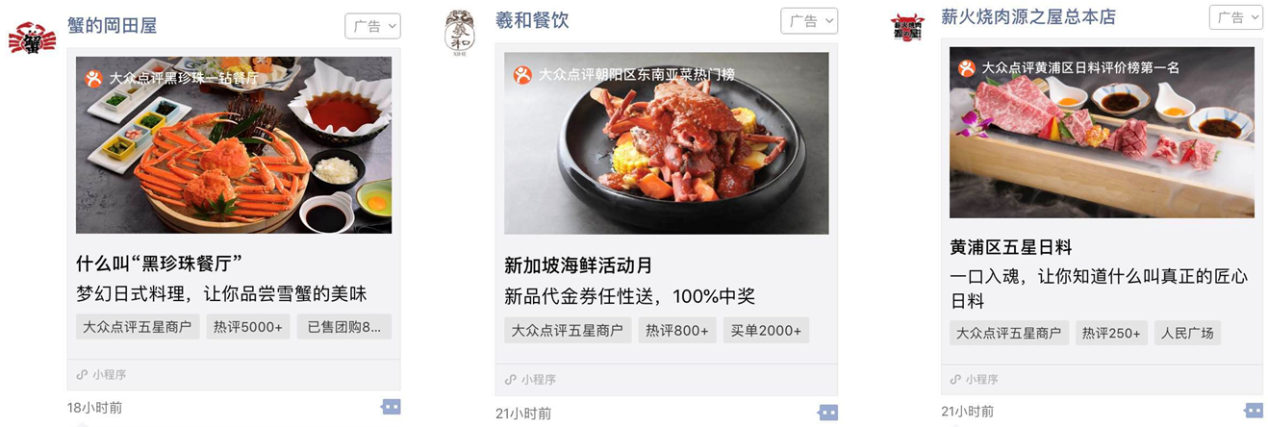The image size is (1268, 427).
Task: Click comment bubble icon under 18小时前 post
Action: point(391,407)
